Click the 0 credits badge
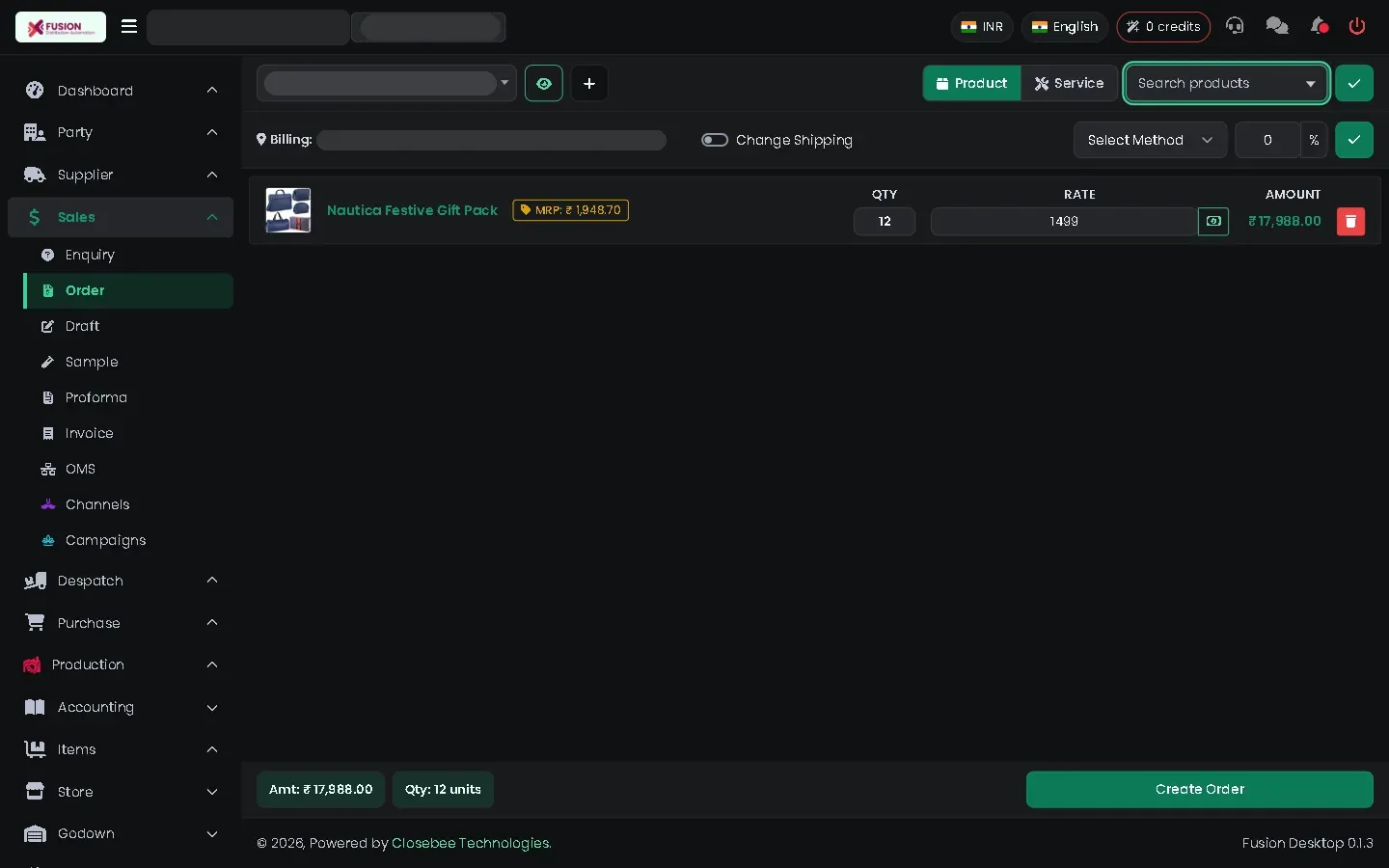This screenshot has height=868, width=1389. pos(1163,27)
